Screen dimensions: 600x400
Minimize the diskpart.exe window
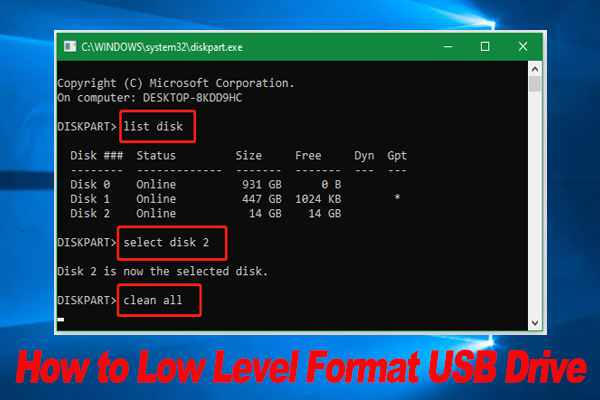448,47
